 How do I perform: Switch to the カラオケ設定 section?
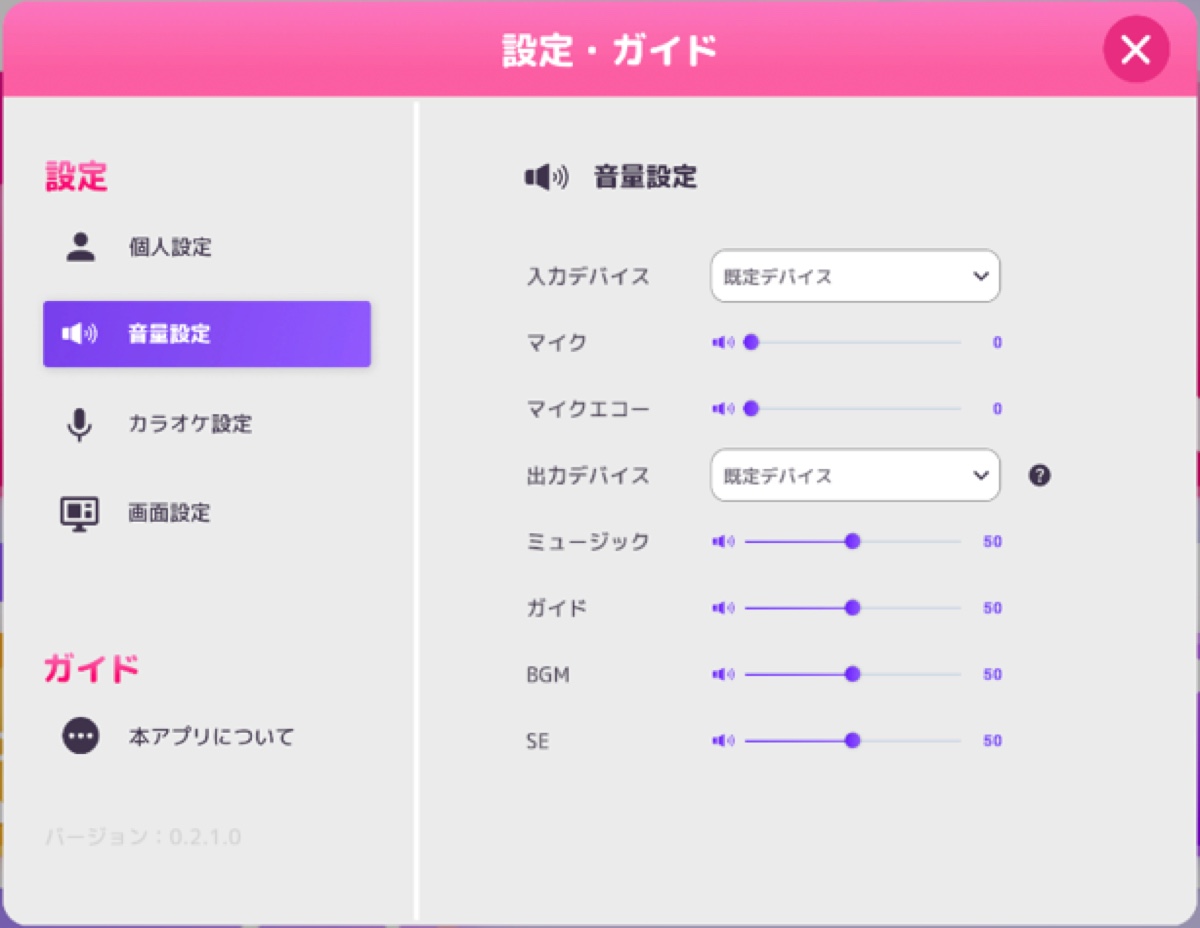click(190, 424)
